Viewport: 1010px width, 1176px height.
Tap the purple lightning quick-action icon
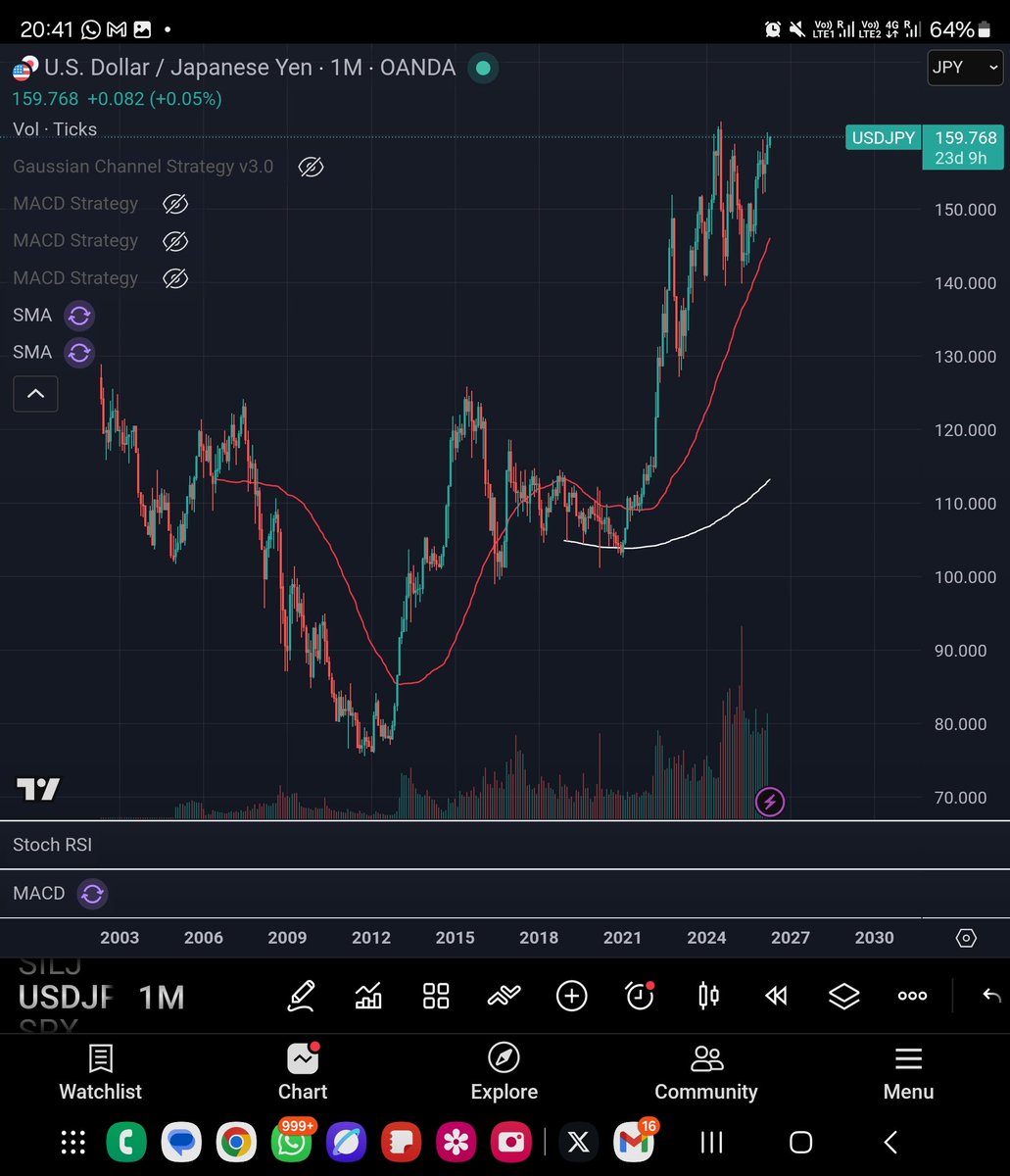click(x=770, y=802)
